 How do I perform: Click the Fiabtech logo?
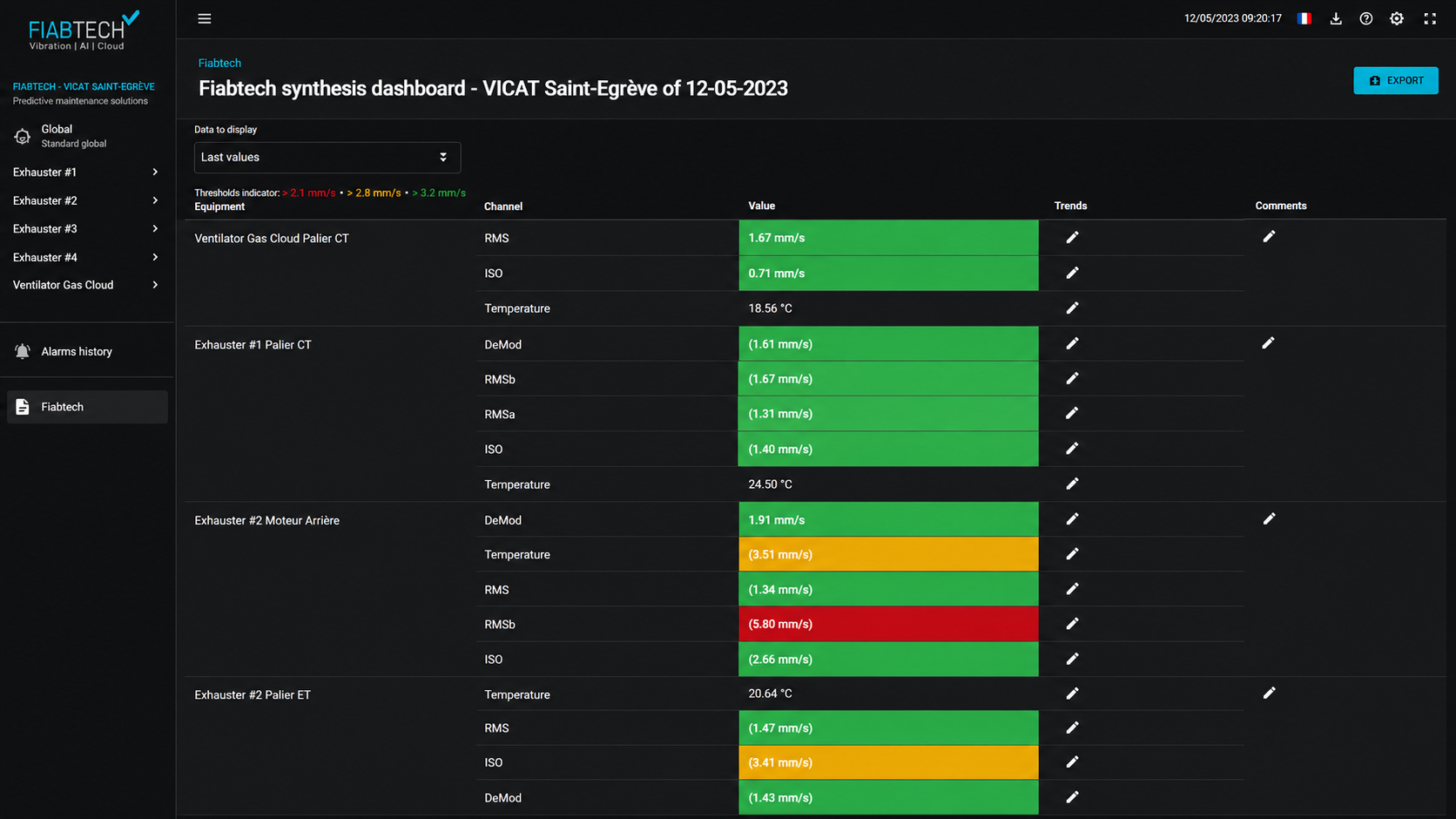coord(84,31)
